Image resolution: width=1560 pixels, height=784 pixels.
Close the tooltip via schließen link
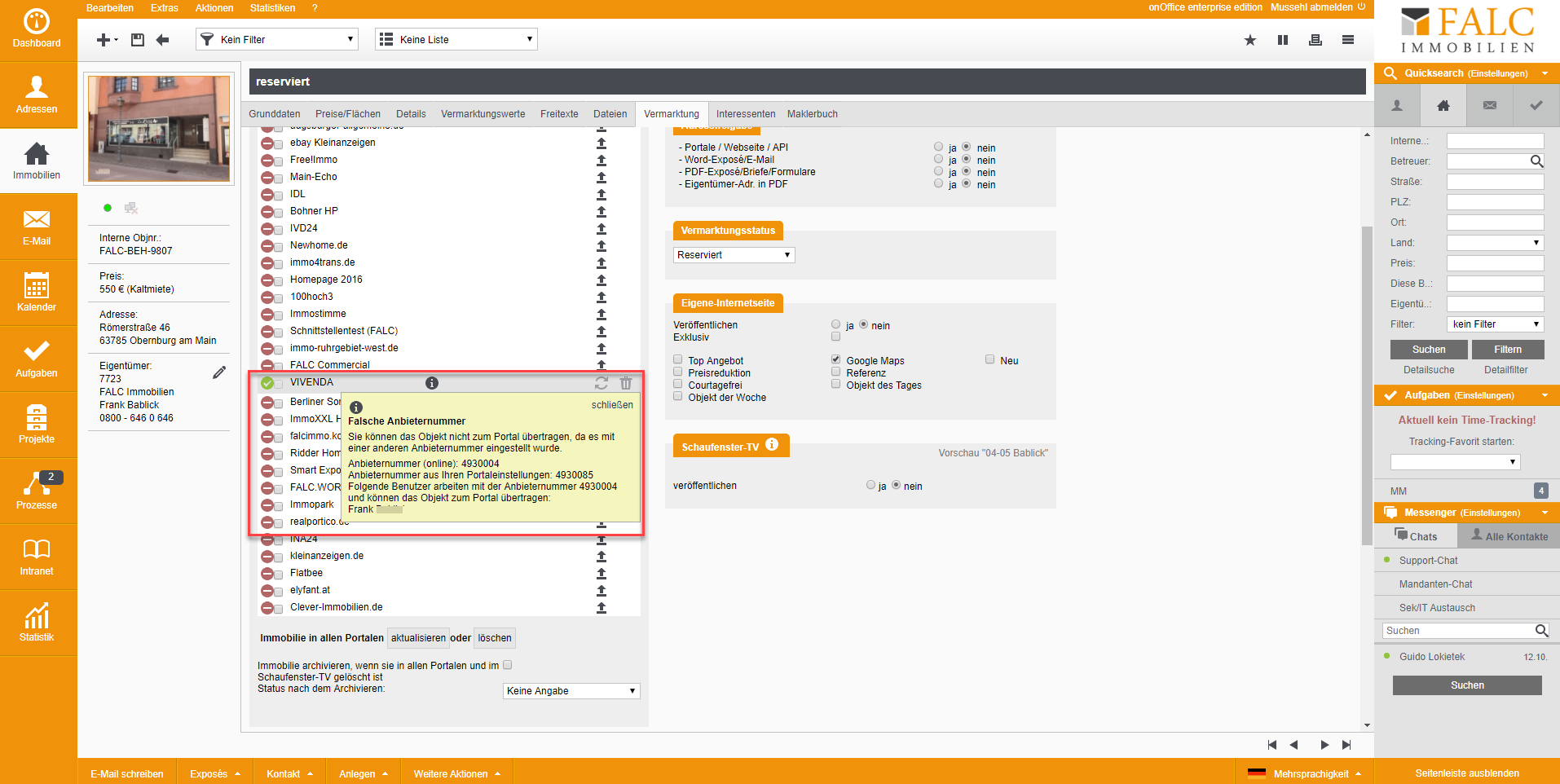pos(612,405)
